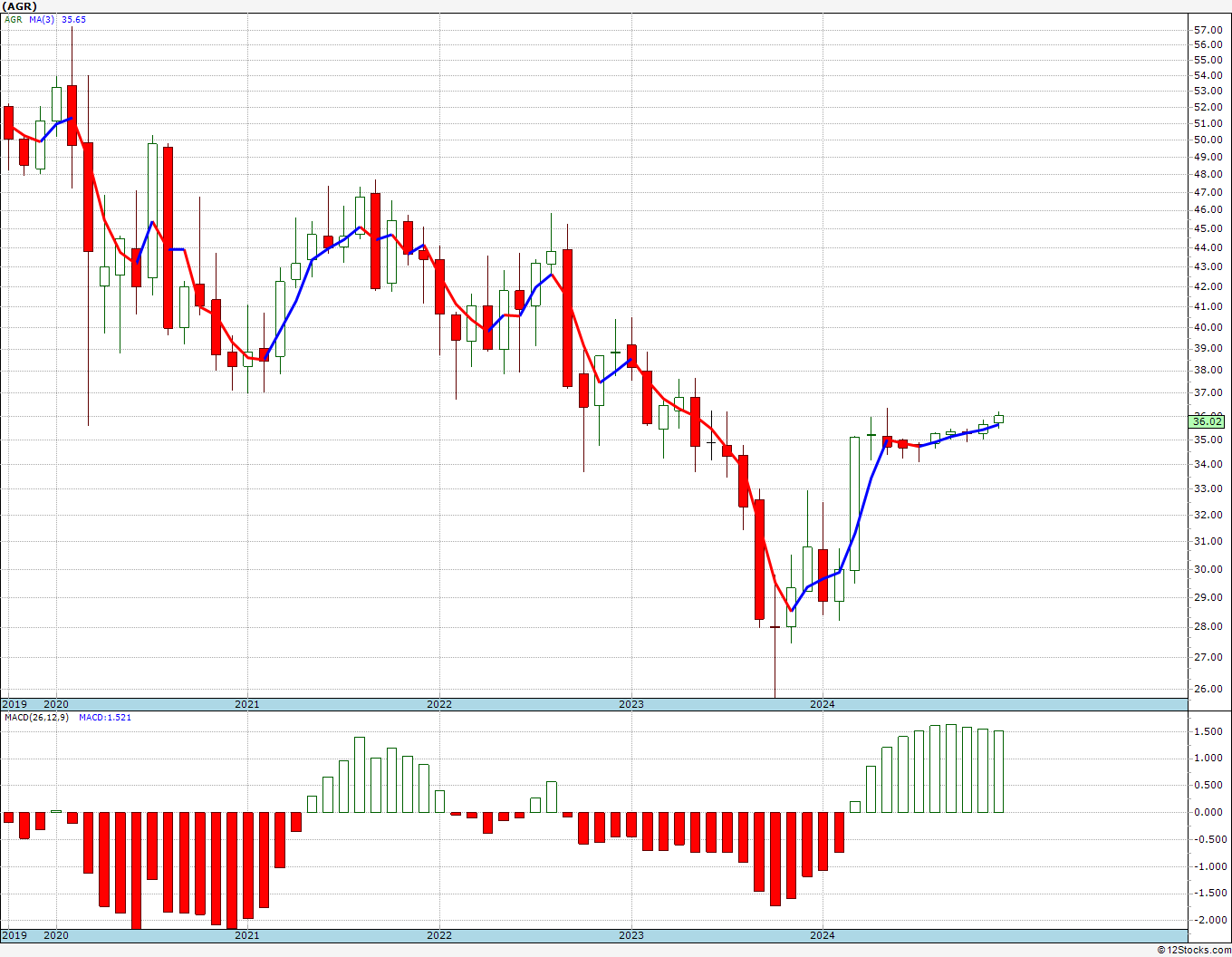Click "2023" on the MACD panel time axis
Screen dimensions: 1232x957
coord(631,935)
